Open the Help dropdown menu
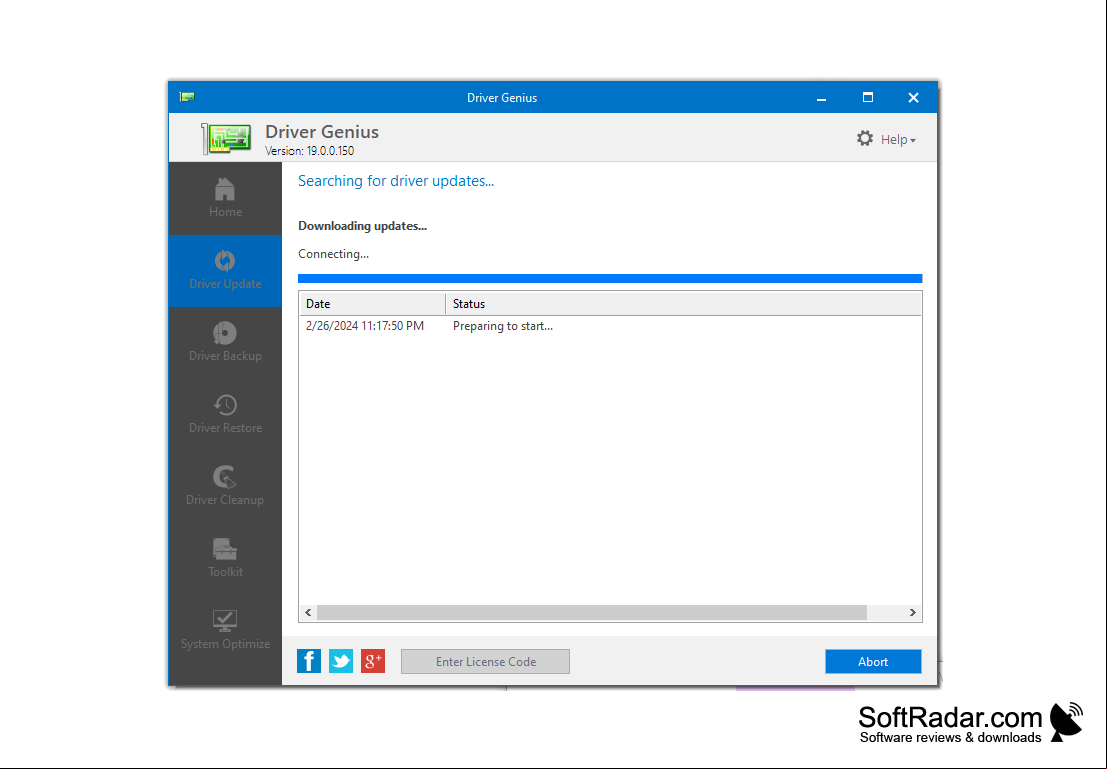Image resolution: width=1107 pixels, height=769 pixels. tap(898, 140)
